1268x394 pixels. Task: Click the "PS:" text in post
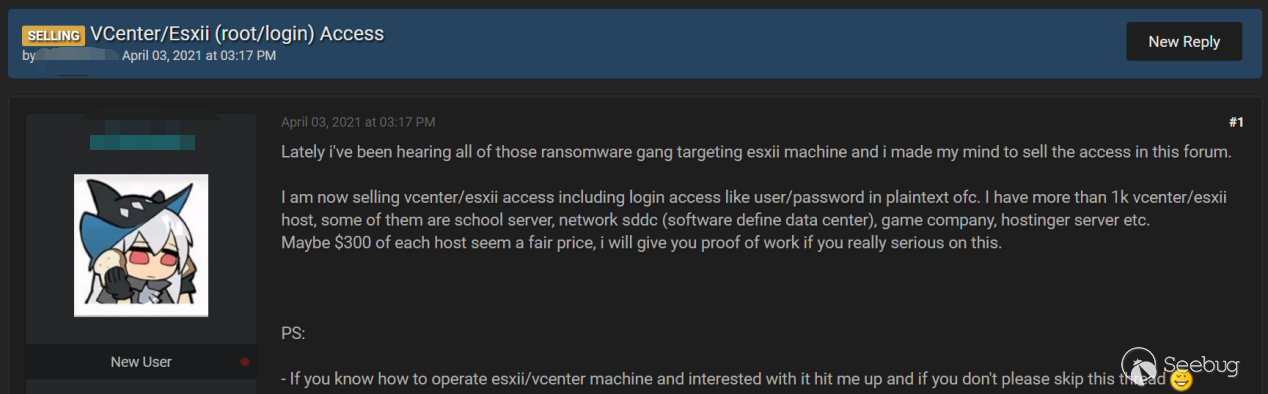coord(294,331)
